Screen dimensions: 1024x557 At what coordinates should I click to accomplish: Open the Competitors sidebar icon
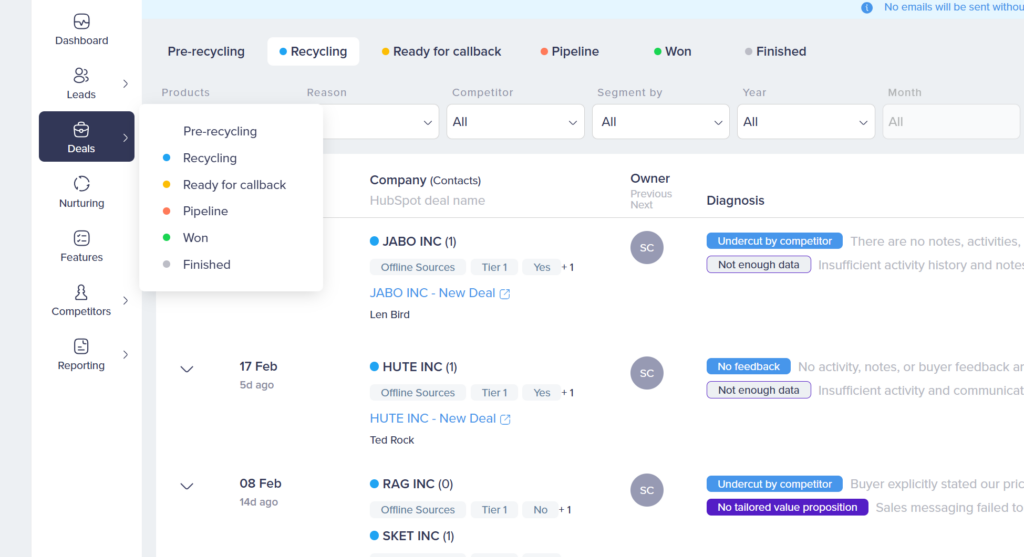(x=82, y=292)
